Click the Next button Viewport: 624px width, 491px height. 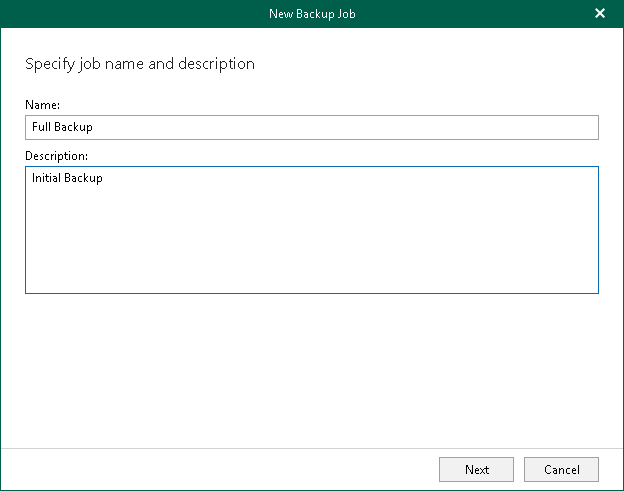tap(477, 469)
